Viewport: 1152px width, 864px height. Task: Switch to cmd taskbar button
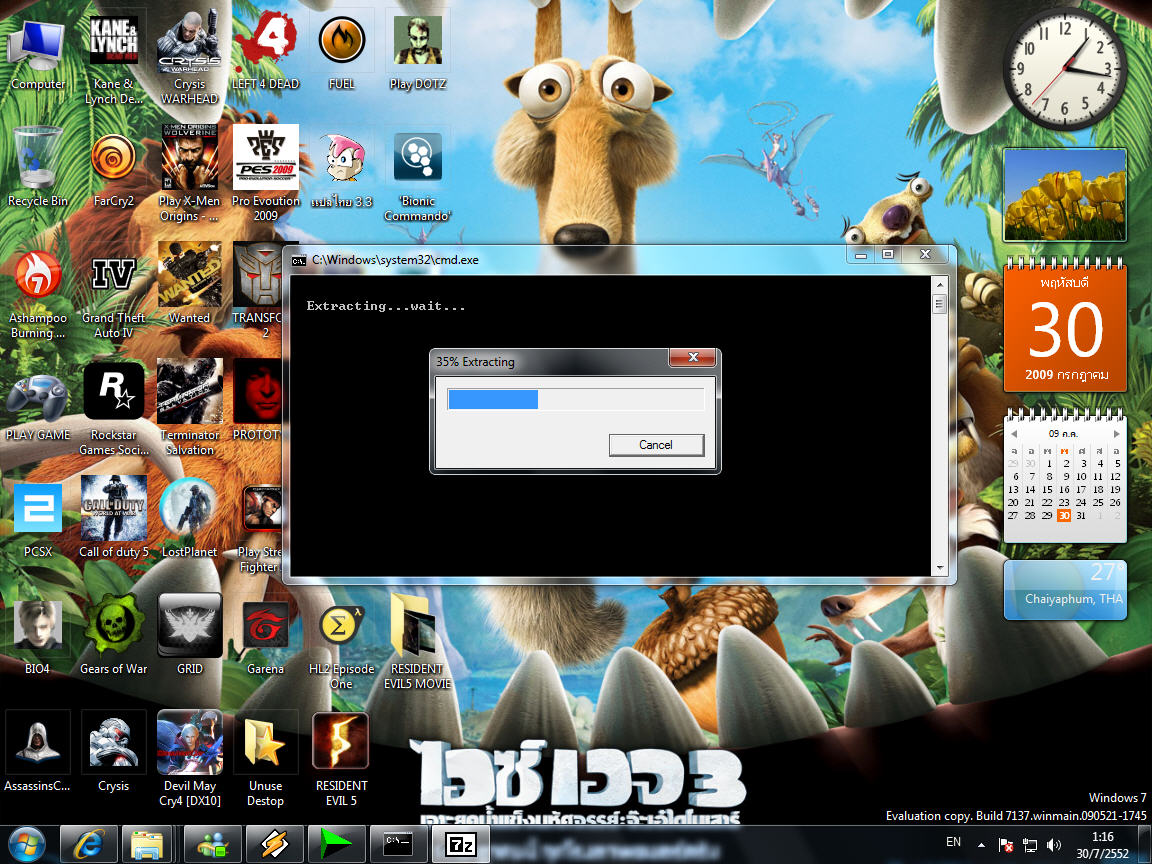pyautogui.click(x=397, y=844)
